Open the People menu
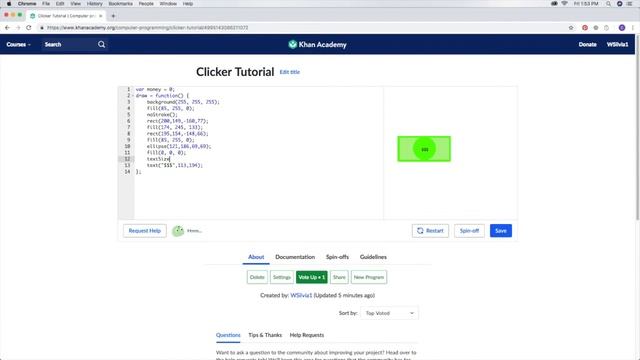Image resolution: width=640 pixels, height=360 pixels. coord(146,4)
